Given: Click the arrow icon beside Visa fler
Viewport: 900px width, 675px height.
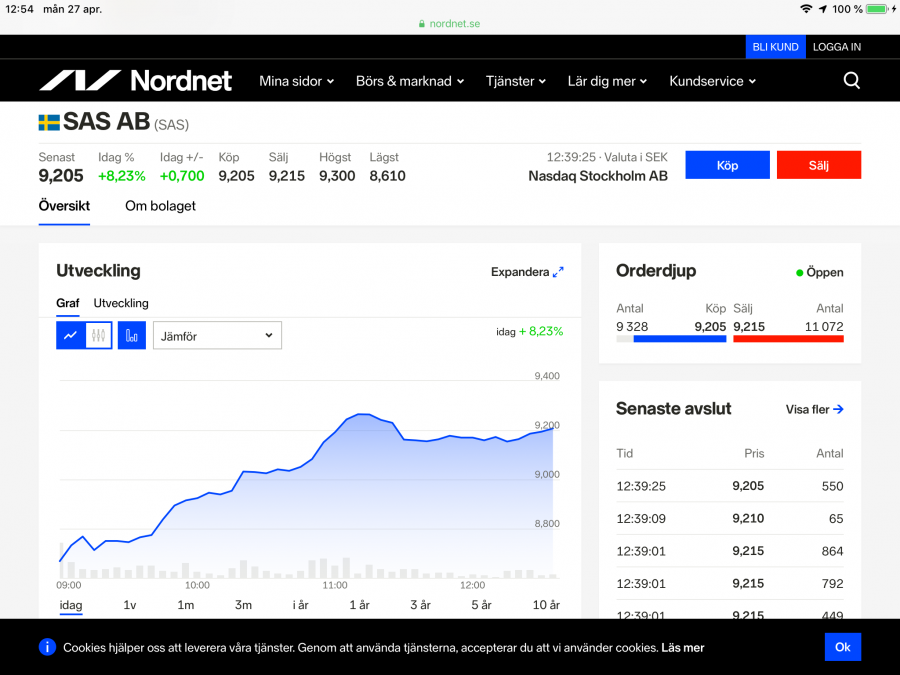Looking at the screenshot, I should coord(838,409).
